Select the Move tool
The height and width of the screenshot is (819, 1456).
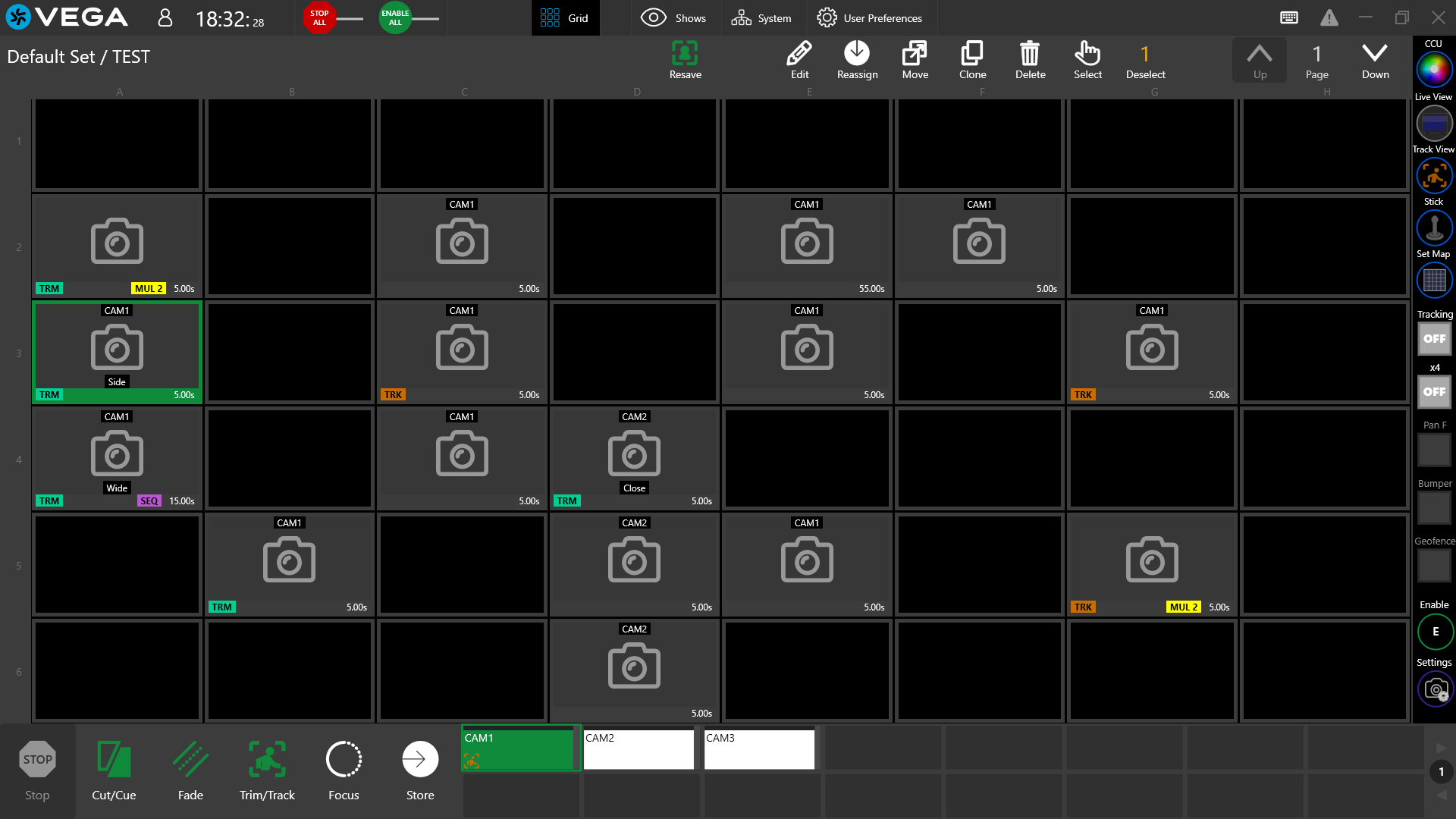coord(915,60)
